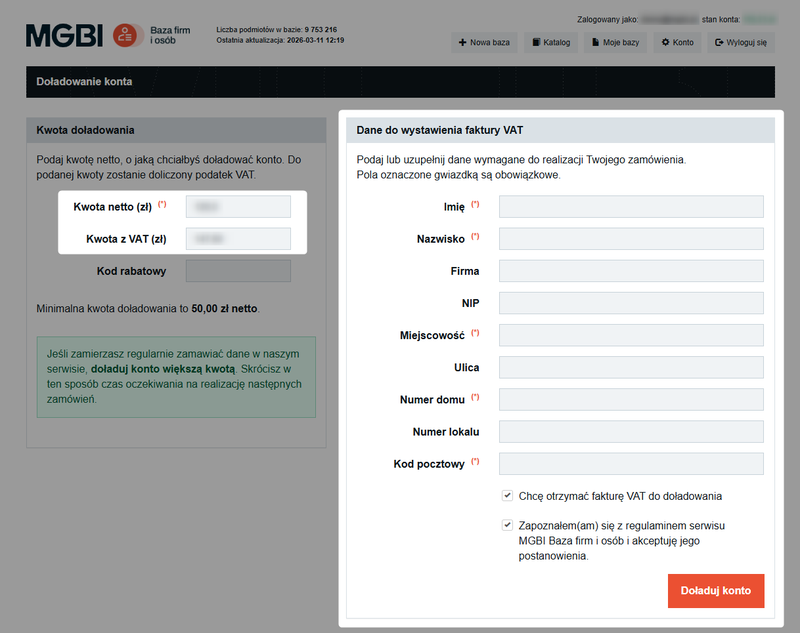Screen dimensions: 800x633
Task: Select Katalog in the top navigation
Action: pos(552,42)
